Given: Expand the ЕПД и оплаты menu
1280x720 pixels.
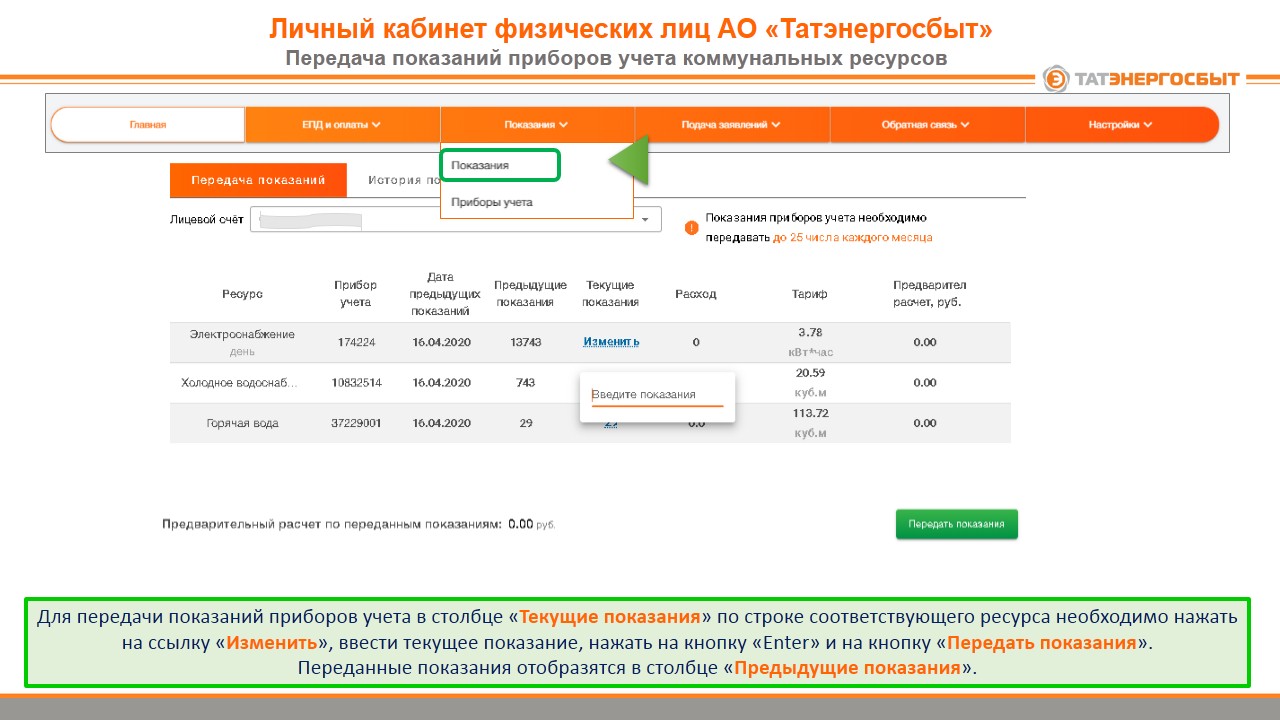Looking at the screenshot, I should coord(342,125).
